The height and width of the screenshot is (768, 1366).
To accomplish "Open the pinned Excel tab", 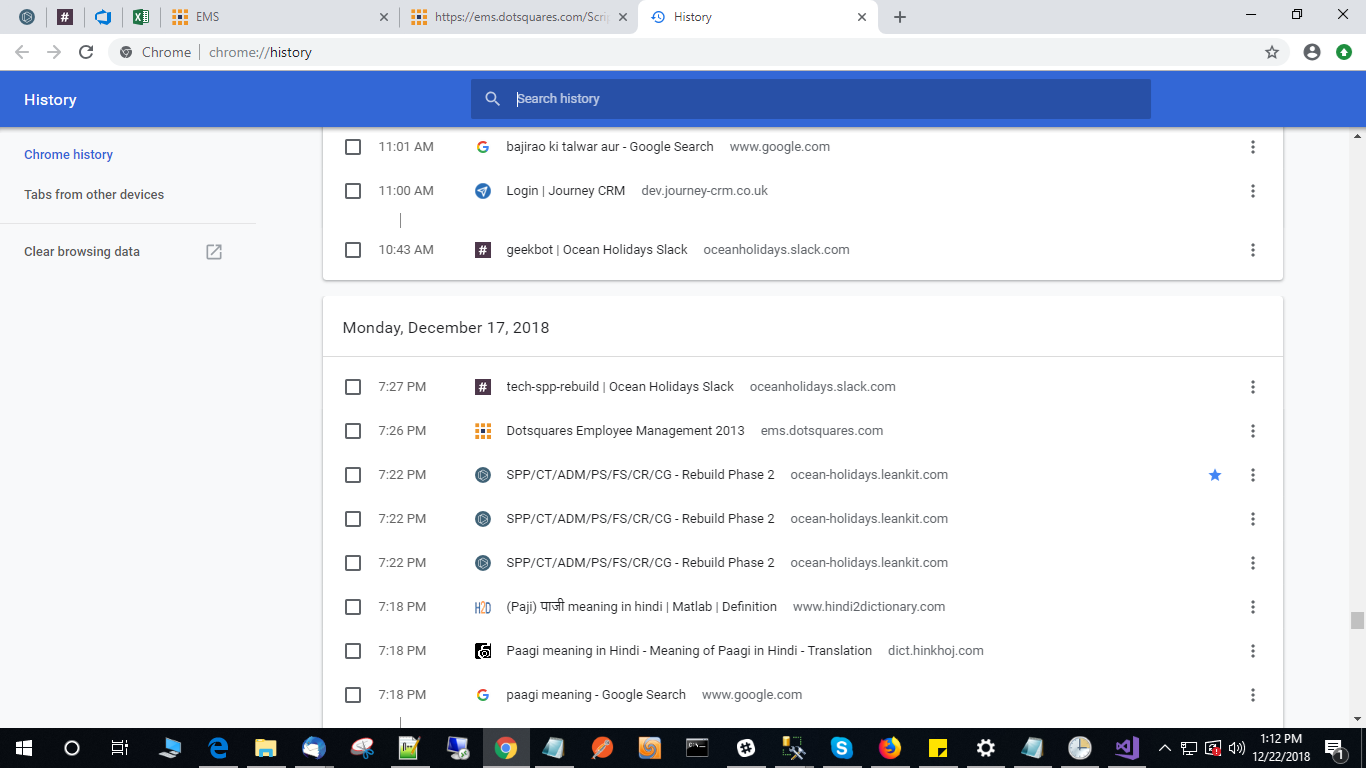I will (x=141, y=17).
